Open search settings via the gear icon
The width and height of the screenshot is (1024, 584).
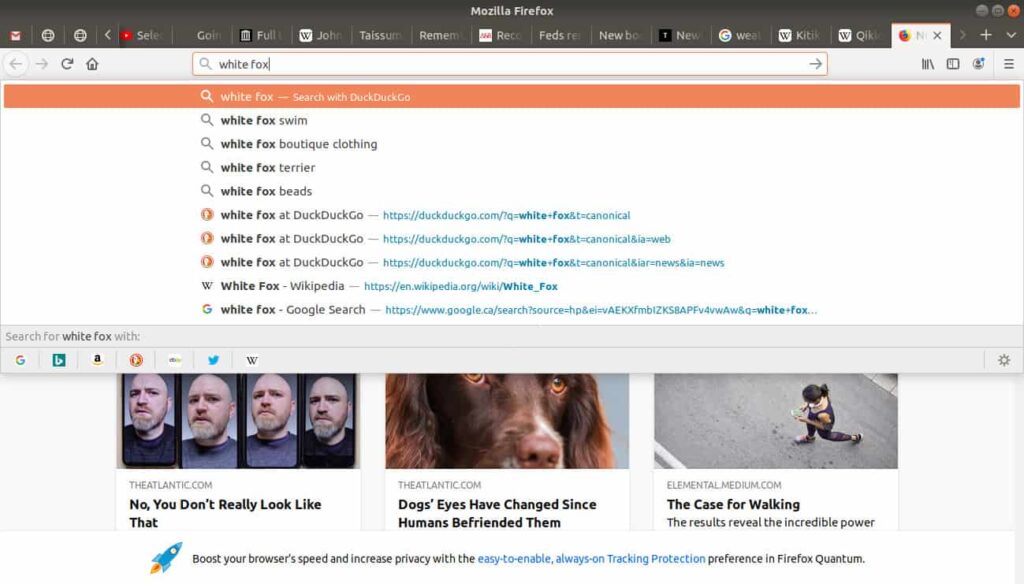click(1004, 360)
